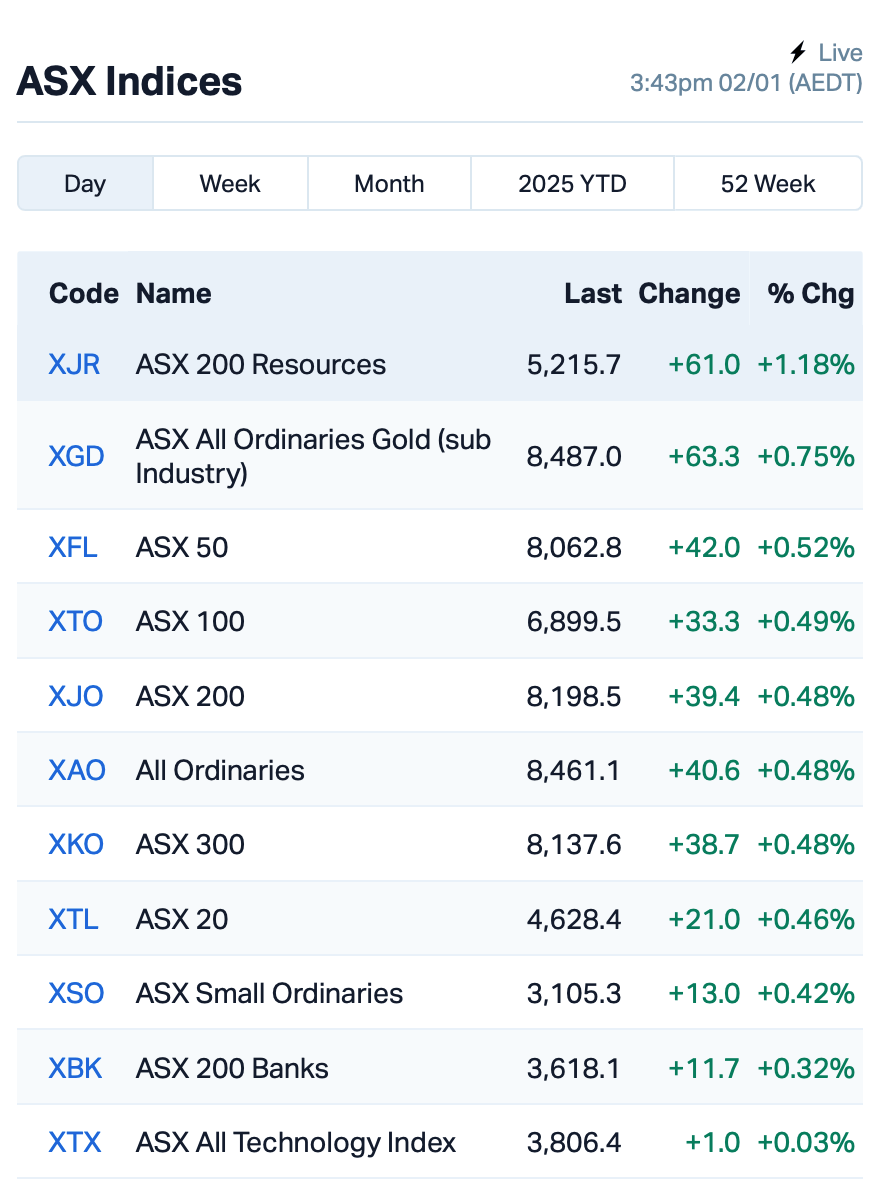Select the Day tab
Screen dimensions: 888x1190
click(x=85, y=183)
